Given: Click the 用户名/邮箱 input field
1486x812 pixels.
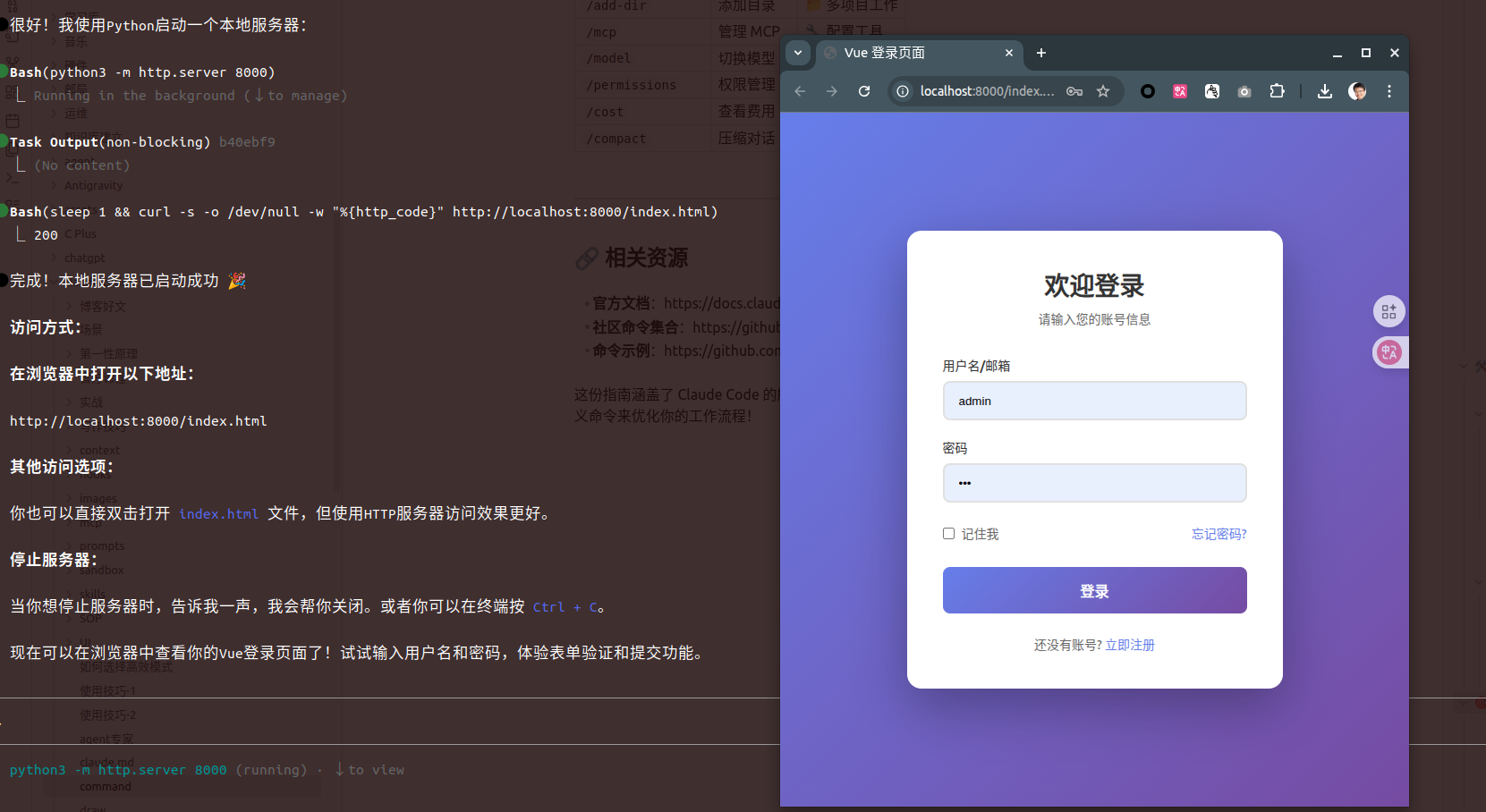Looking at the screenshot, I should coord(1093,401).
